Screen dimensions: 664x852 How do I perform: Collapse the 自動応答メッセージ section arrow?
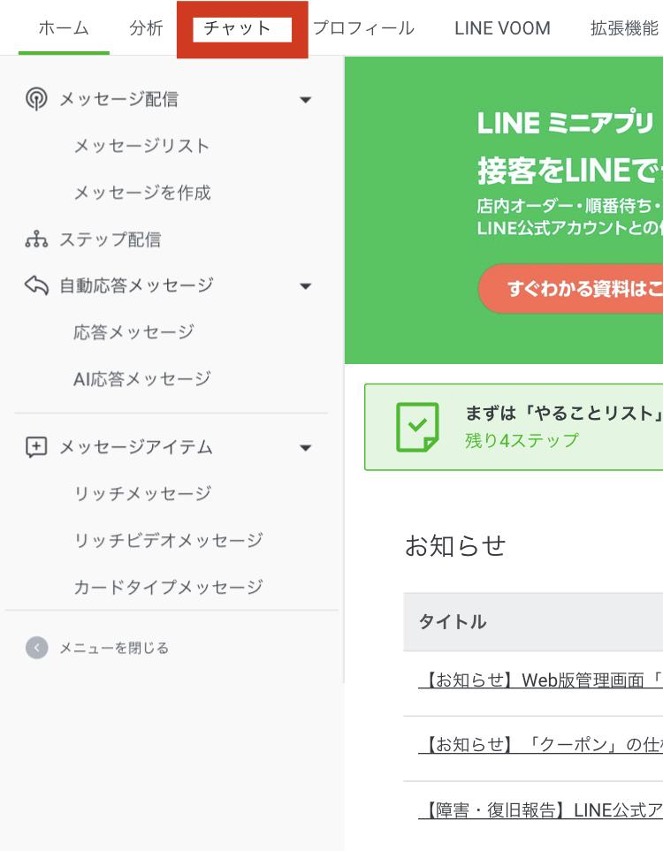(x=306, y=287)
